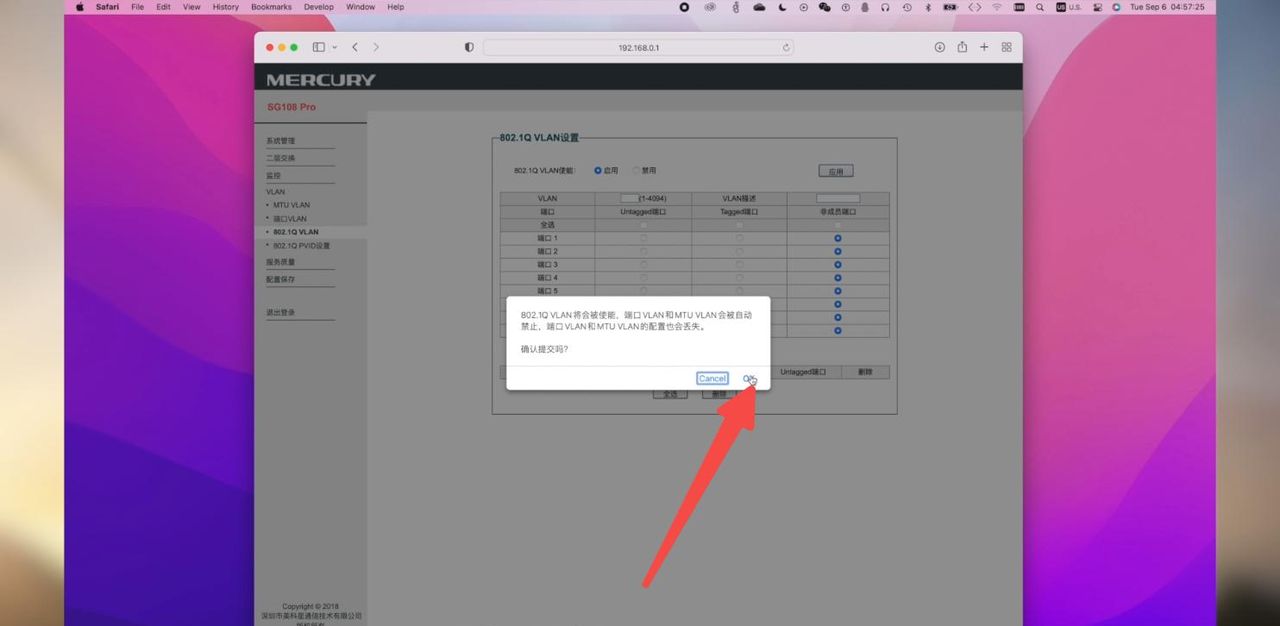Go back with Safari's back arrow
This screenshot has height=626, width=1280.
coord(355,47)
